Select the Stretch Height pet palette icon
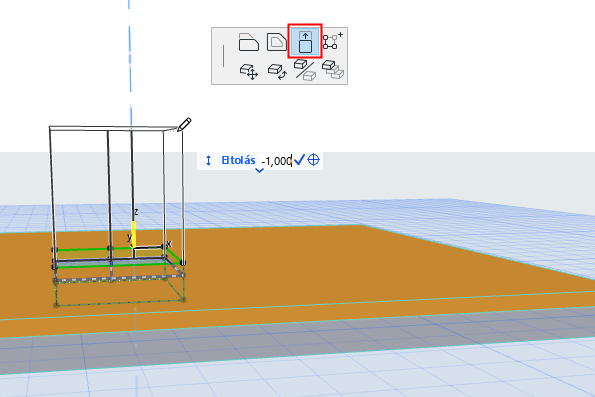Viewport: 595px width, 397px height. pyautogui.click(x=305, y=41)
